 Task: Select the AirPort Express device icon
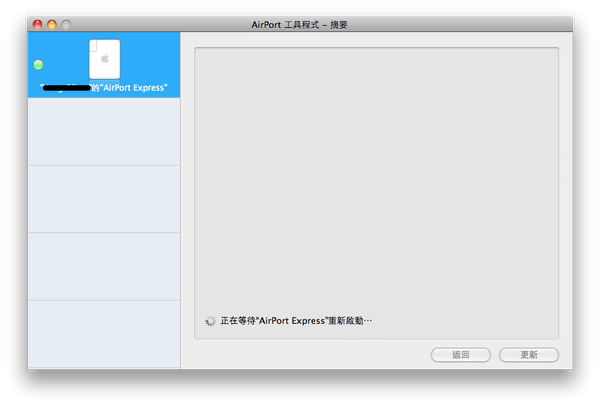(x=104, y=59)
